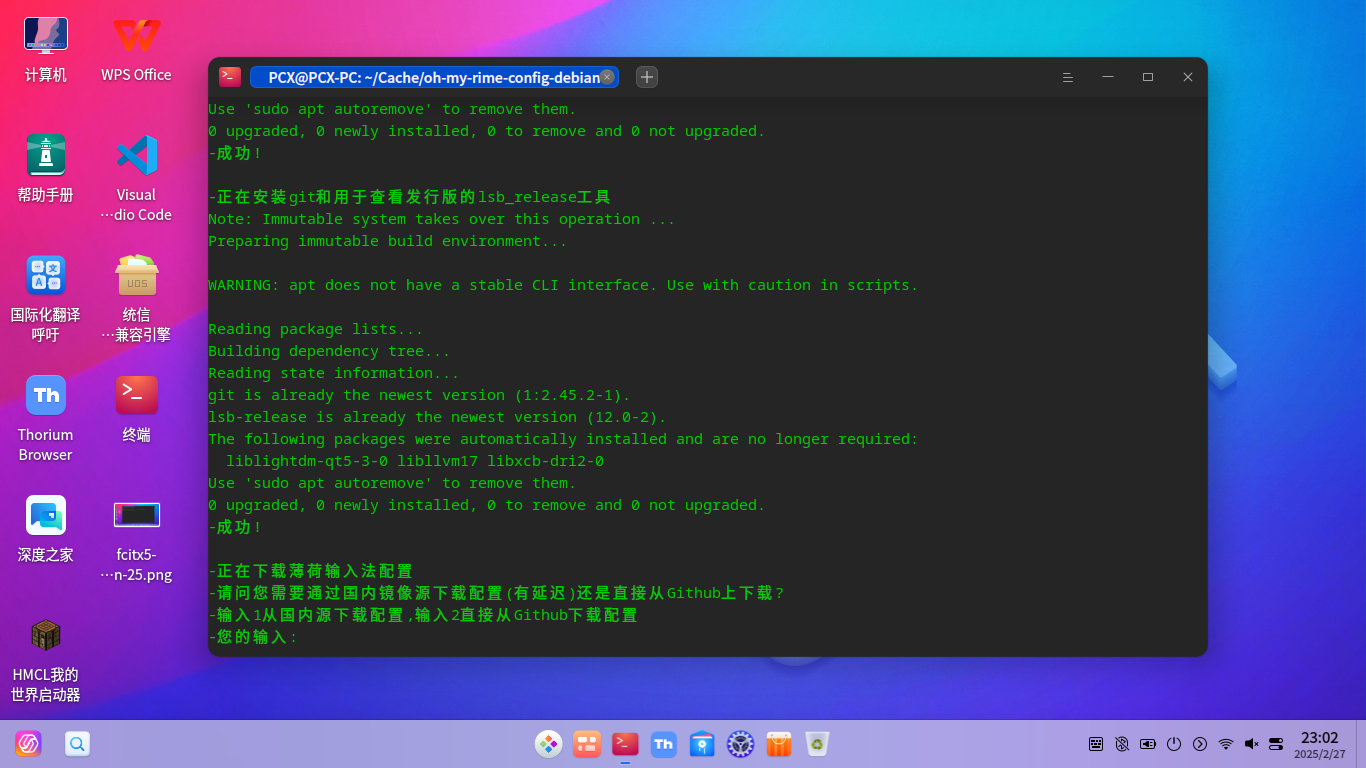Close the terminal window

tap(1188, 77)
